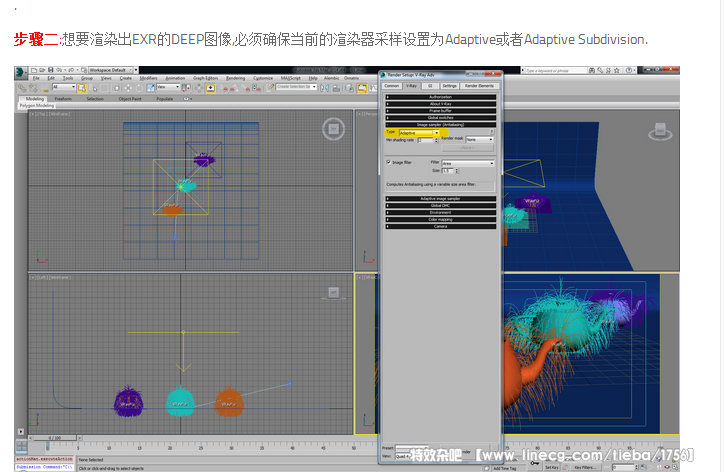Select the Object Paint ribbon tab
Image resolution: width=724 pixels, height=472 pixels.
coord(130,99)
